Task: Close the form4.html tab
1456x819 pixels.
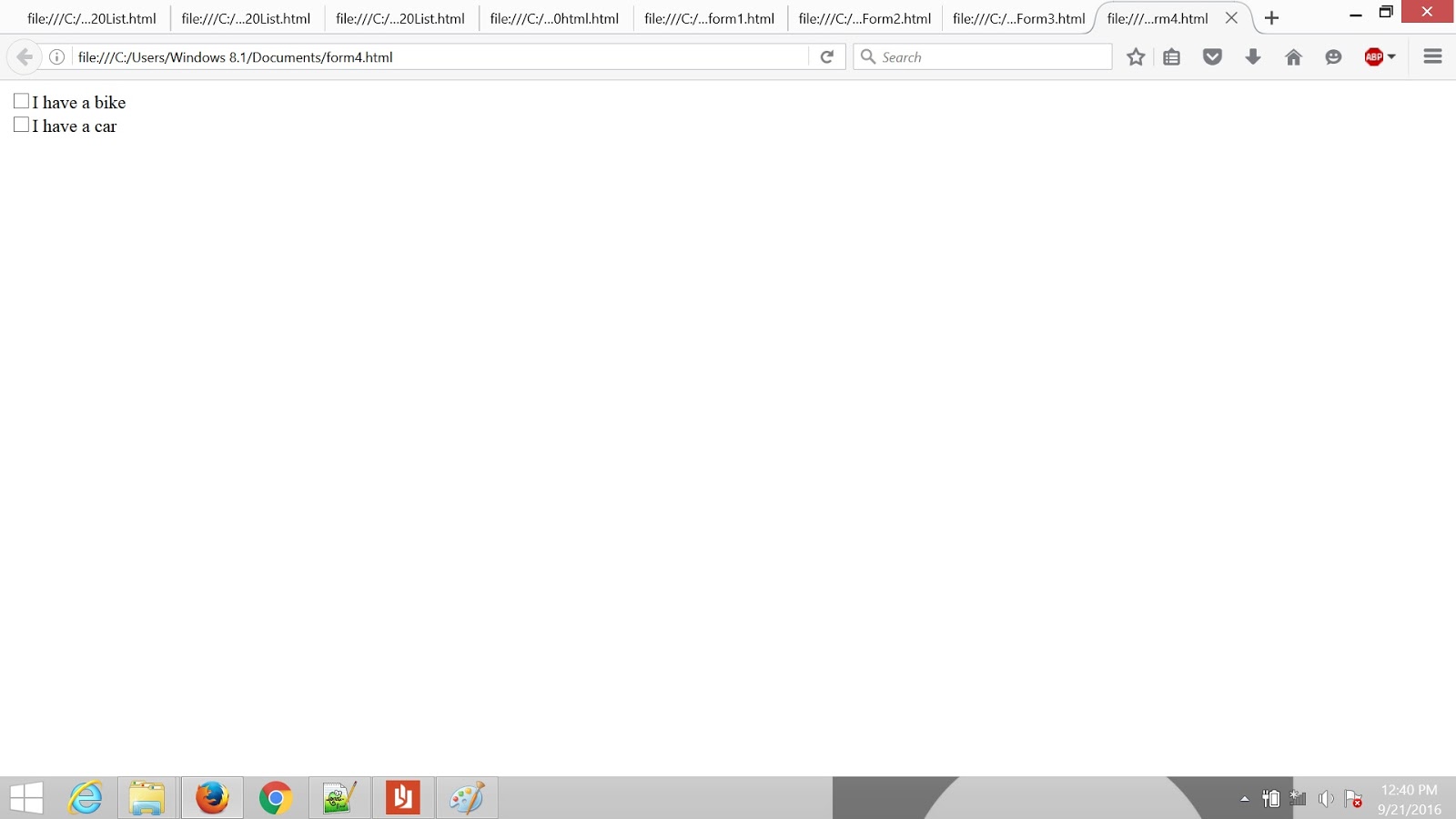Action: point(1231,18)
